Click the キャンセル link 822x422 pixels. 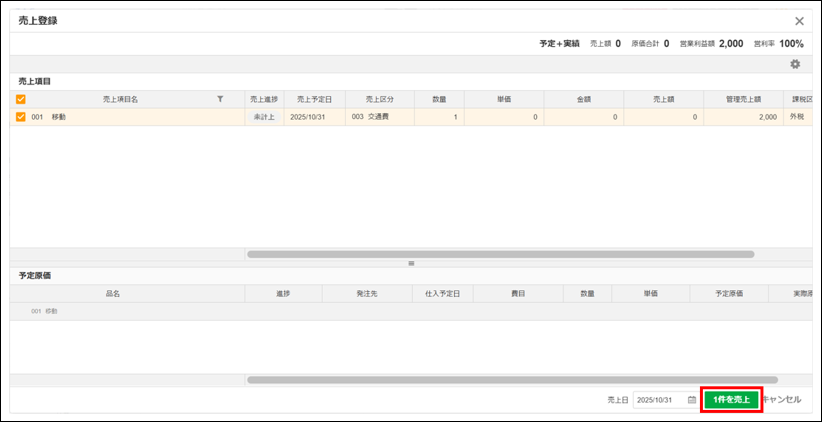[x=782, y=399]
